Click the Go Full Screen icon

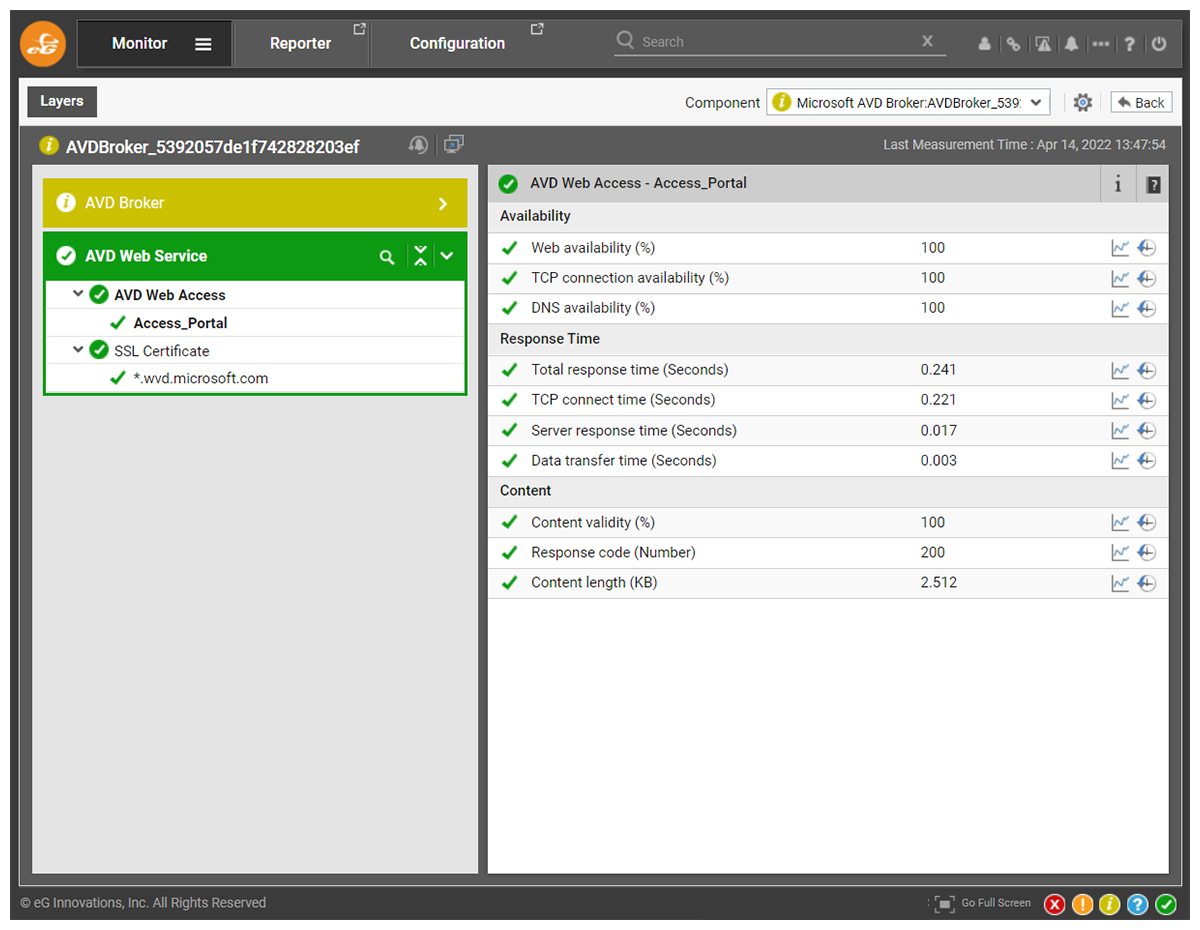(x=944, y=904)
